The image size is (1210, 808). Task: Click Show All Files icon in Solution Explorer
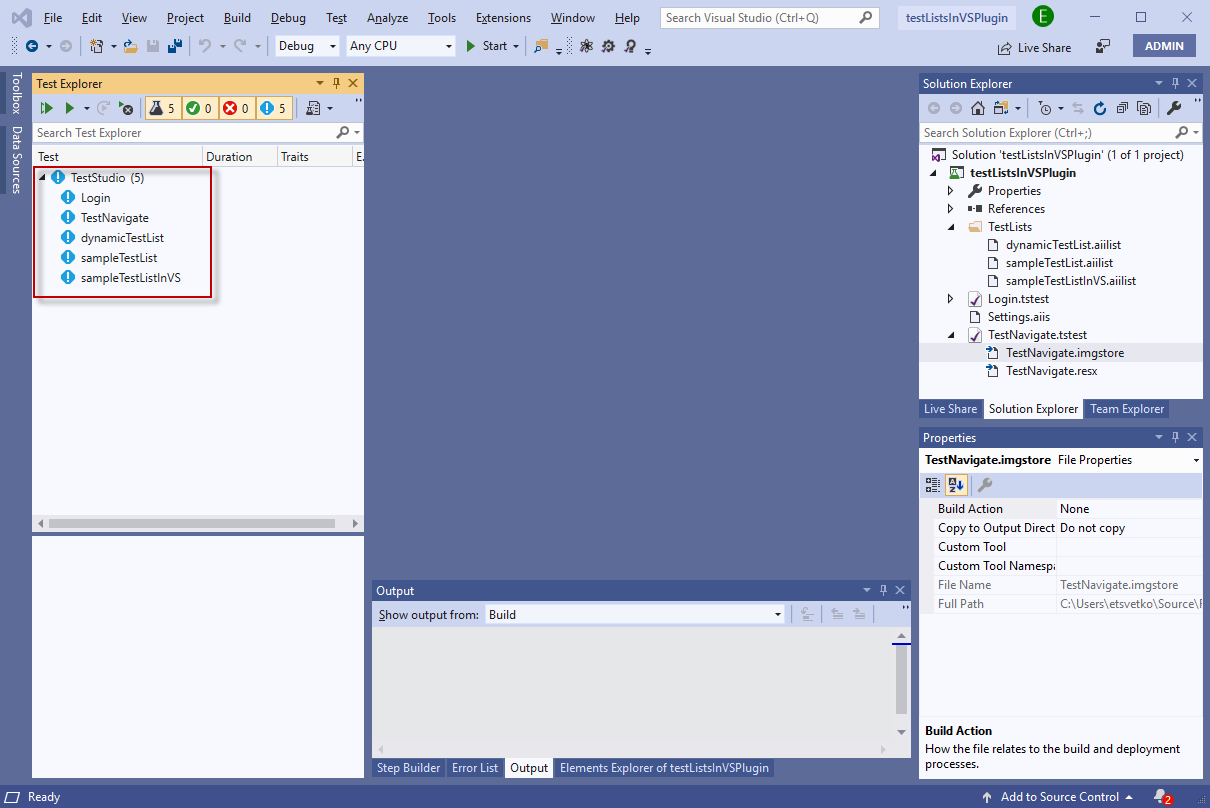[1144, 108]
